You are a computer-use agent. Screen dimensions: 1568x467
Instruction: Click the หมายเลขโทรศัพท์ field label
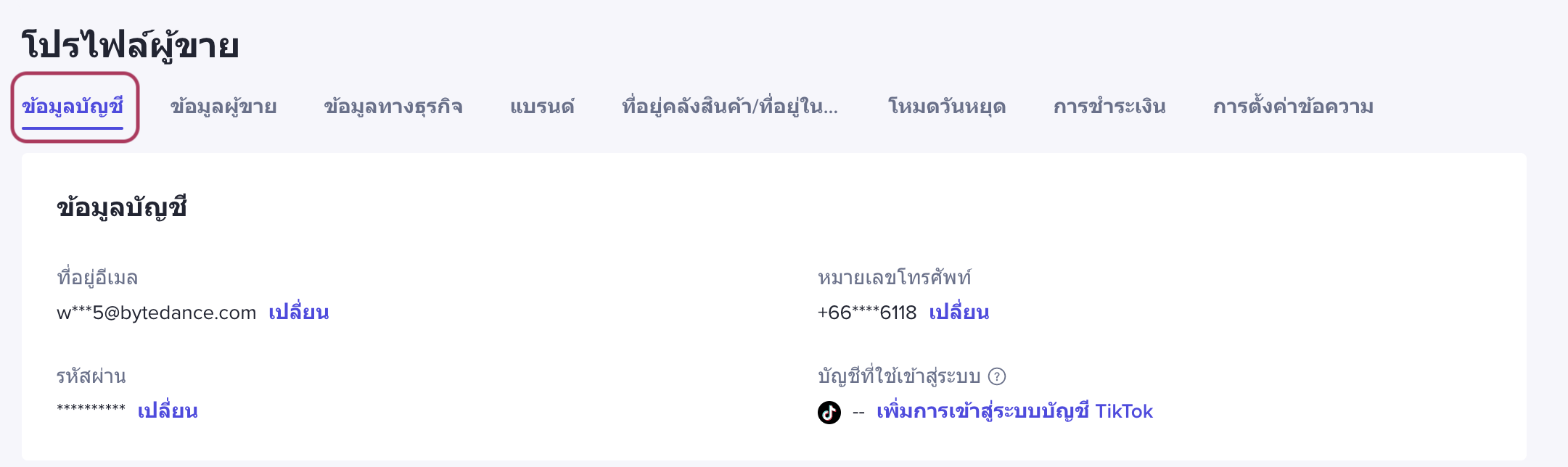pos(894,278)
